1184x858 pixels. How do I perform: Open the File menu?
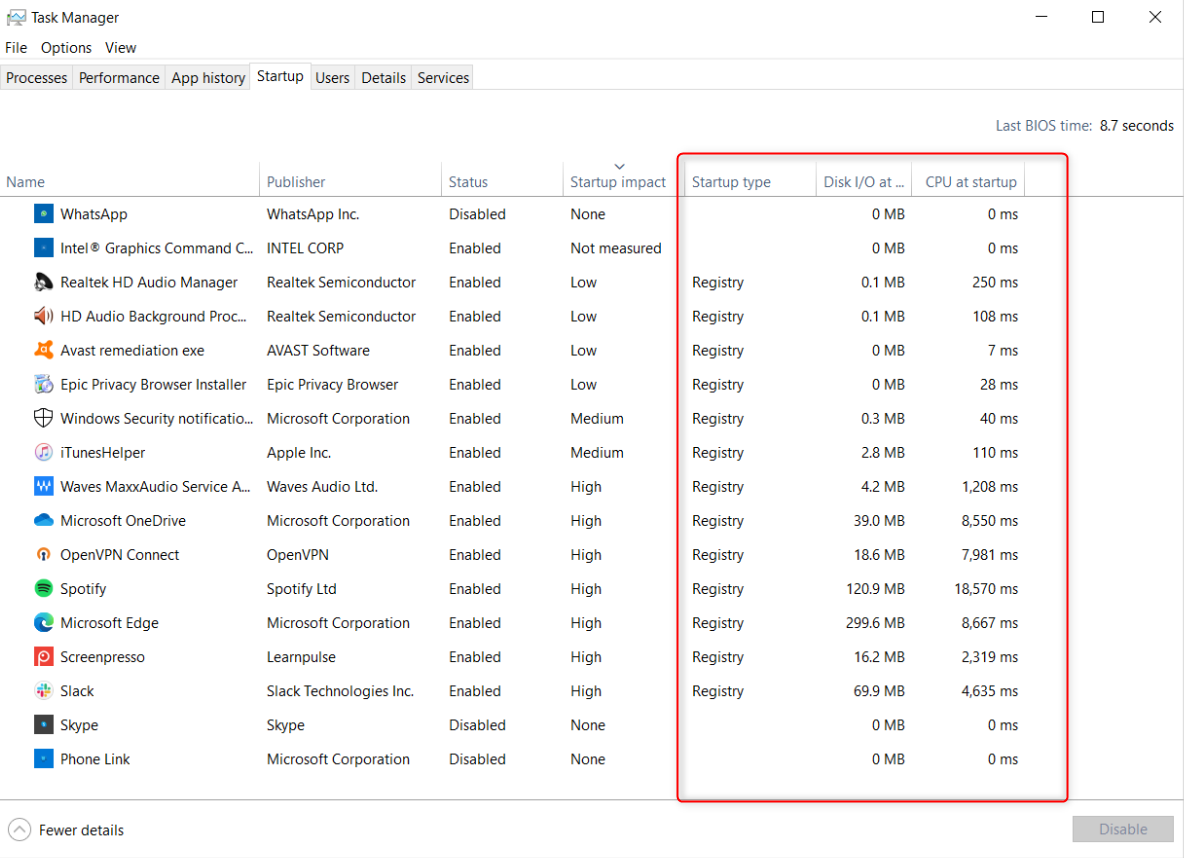(16, 48)
